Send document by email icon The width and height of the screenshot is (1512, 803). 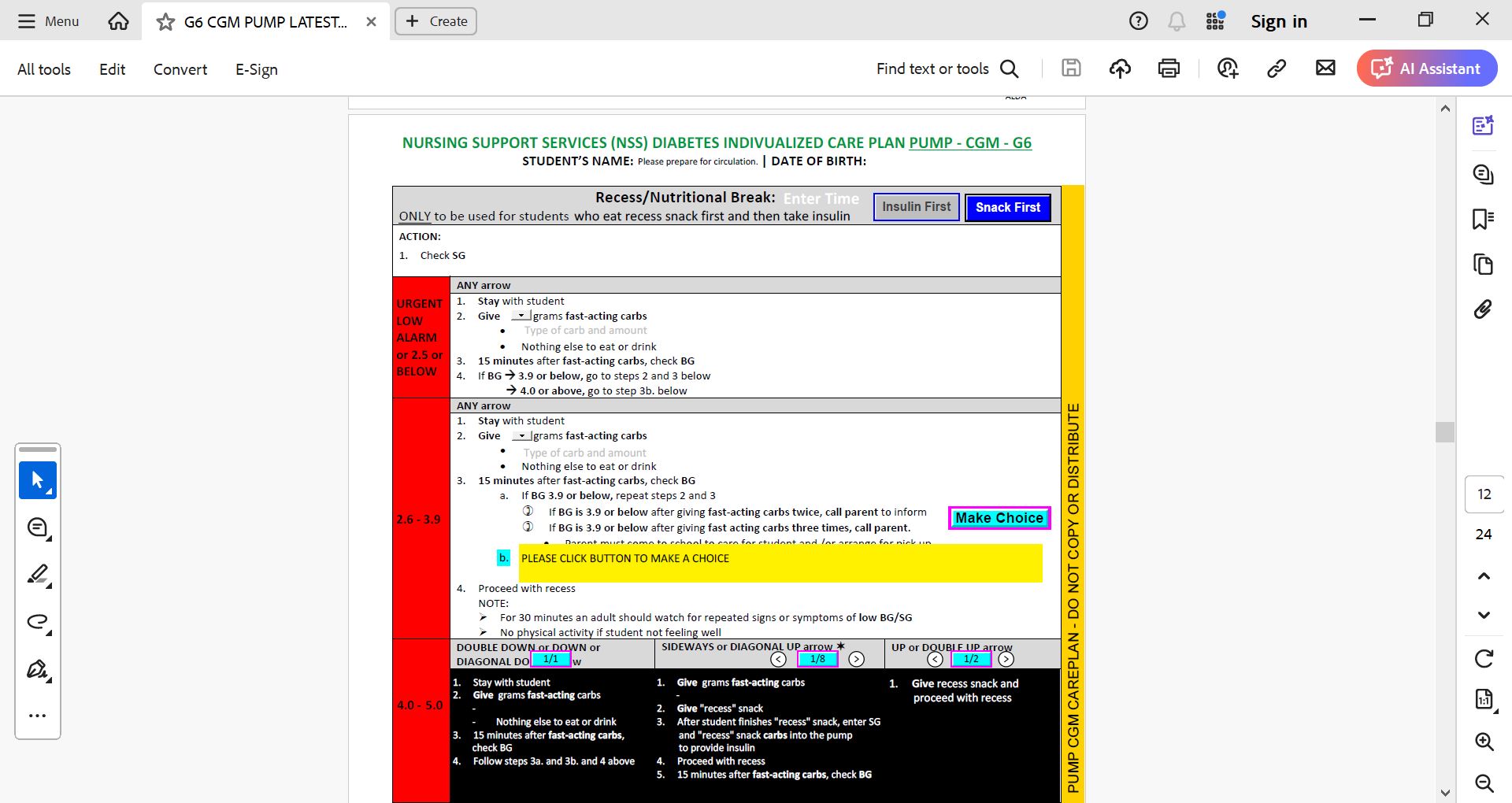pyautogui.click(x=1325, y=68)
